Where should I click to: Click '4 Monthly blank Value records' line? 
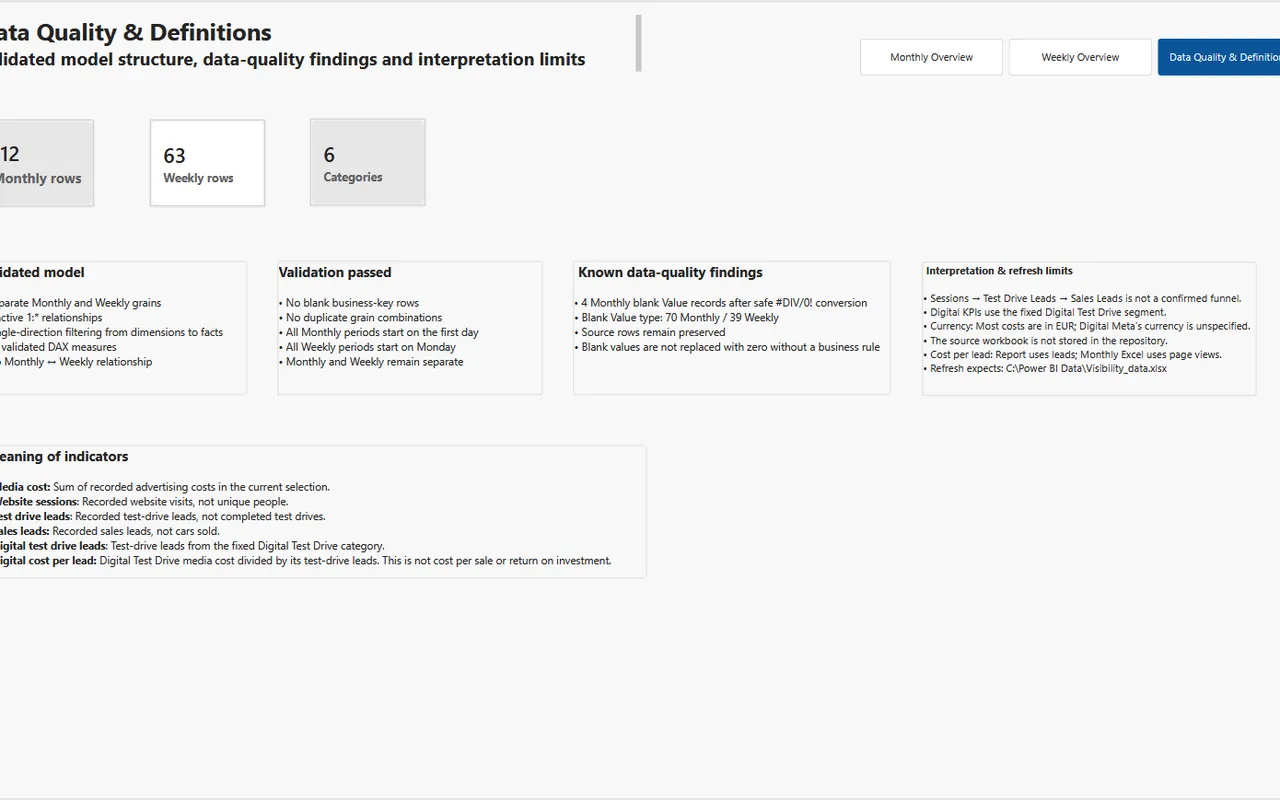tap(721, 303)
